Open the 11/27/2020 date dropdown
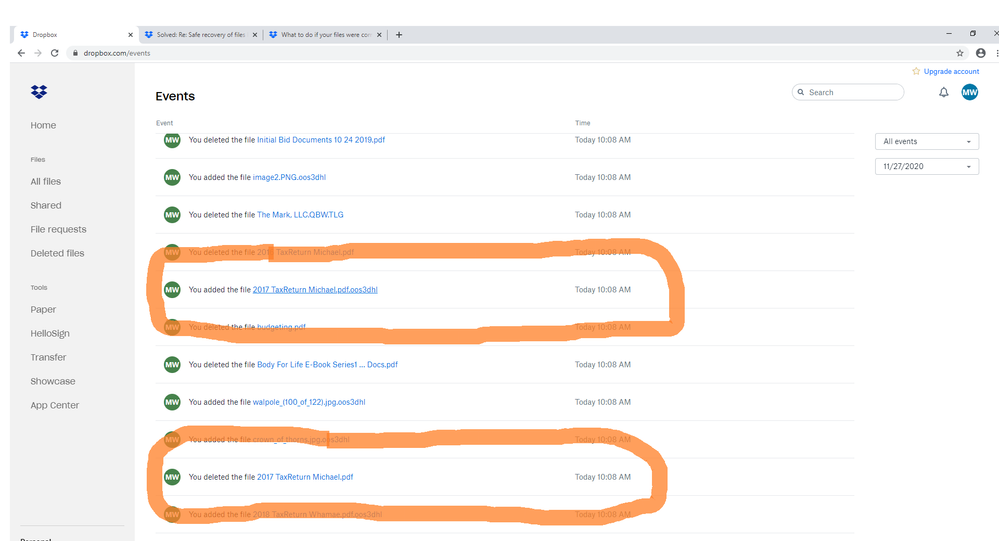 pyautogui.click(x=926, y=166)
